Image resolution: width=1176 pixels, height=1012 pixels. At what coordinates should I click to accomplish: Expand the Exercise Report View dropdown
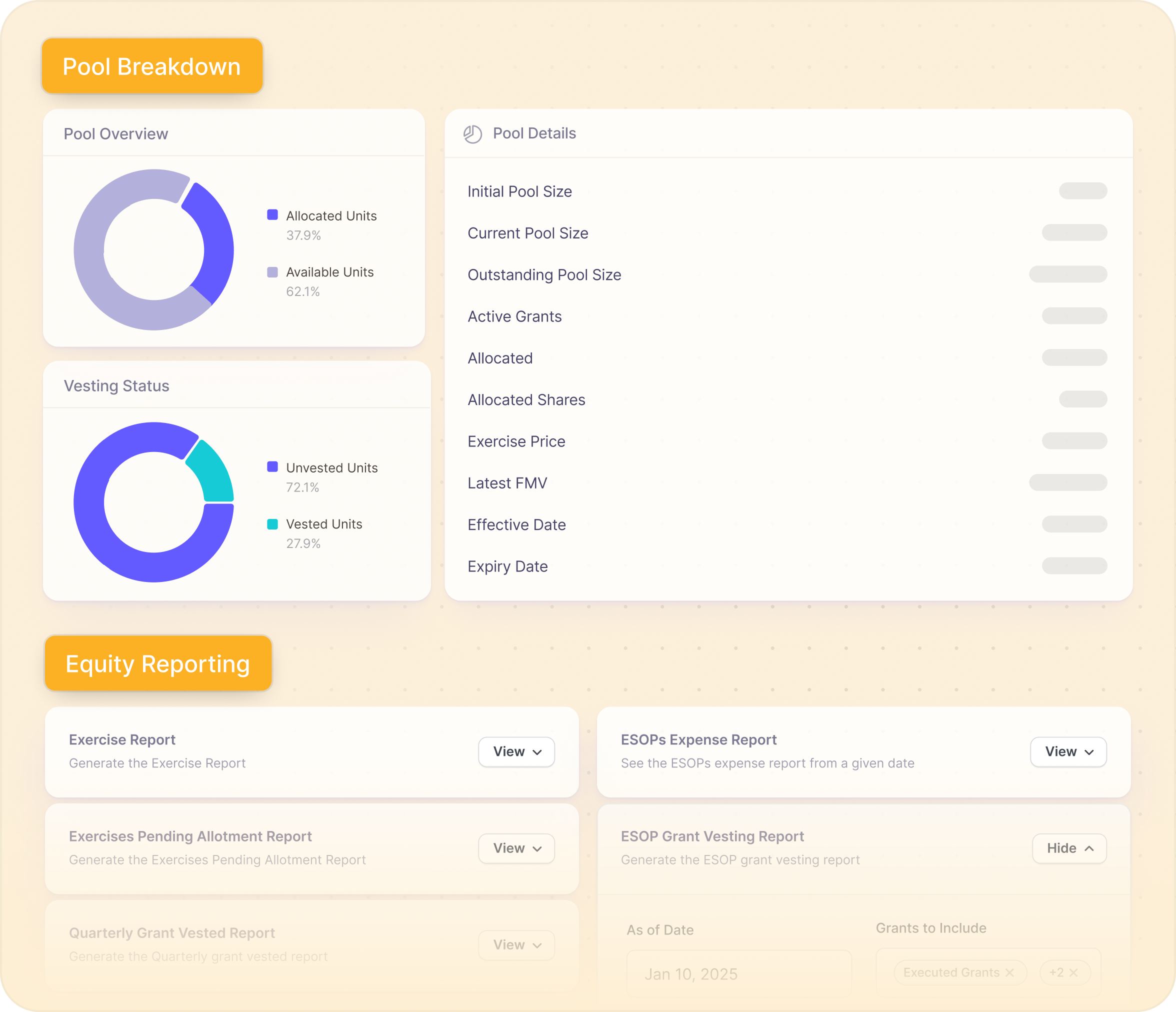pos(516,751)
